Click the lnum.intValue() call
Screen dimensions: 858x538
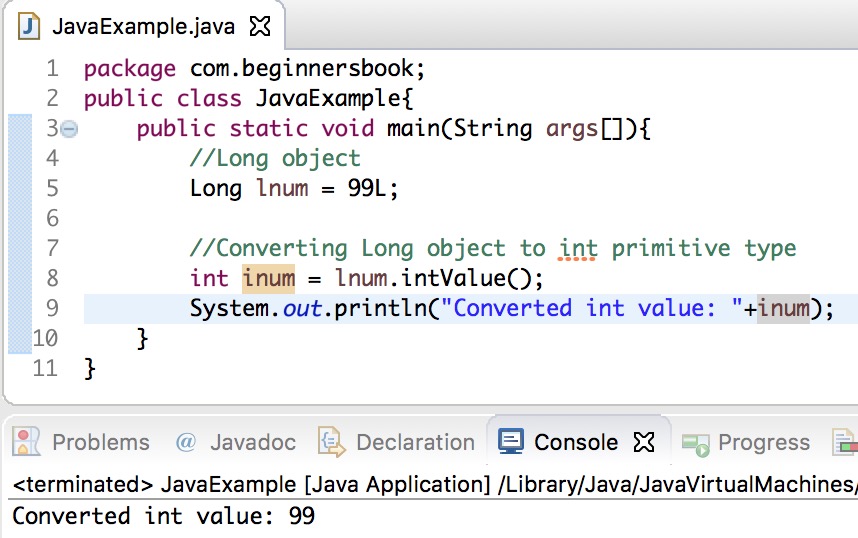tap(433, 278)
